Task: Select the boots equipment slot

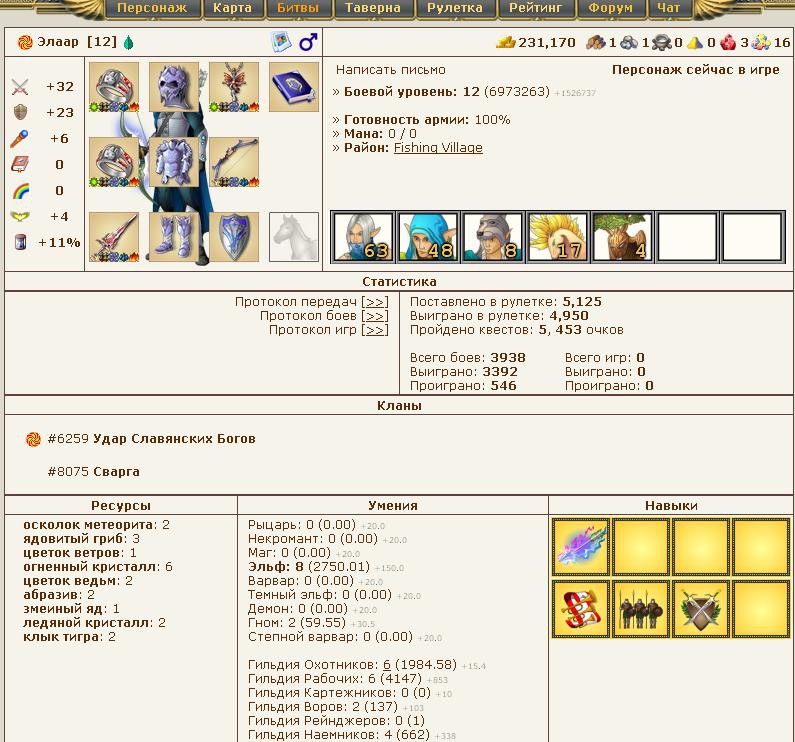Action: tap(174, 237)
